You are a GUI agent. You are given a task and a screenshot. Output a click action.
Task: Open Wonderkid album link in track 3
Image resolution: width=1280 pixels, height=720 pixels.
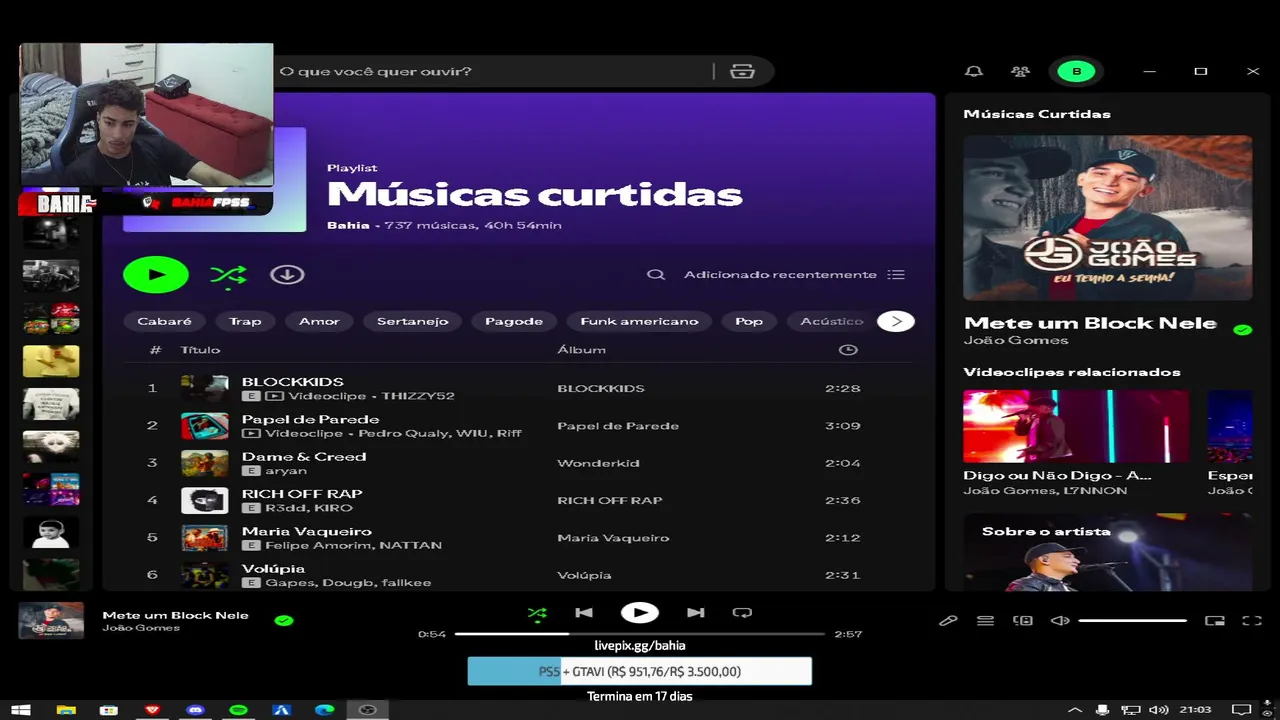tap(598, 463)
